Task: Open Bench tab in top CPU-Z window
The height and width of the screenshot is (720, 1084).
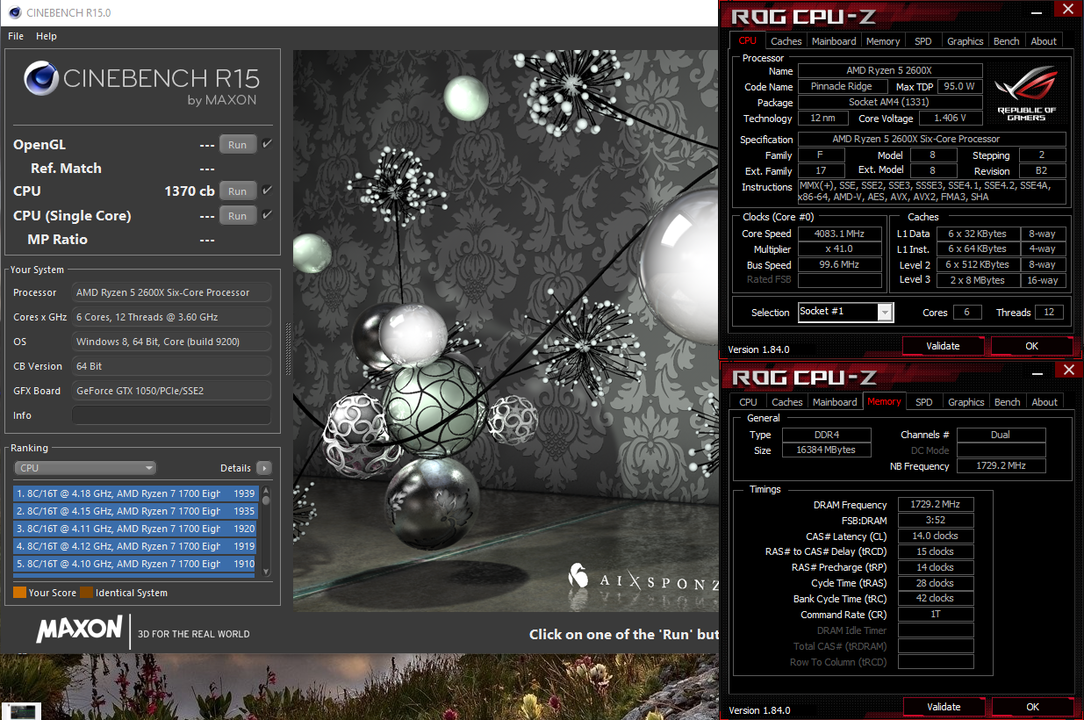Action: pos(1006,41)
